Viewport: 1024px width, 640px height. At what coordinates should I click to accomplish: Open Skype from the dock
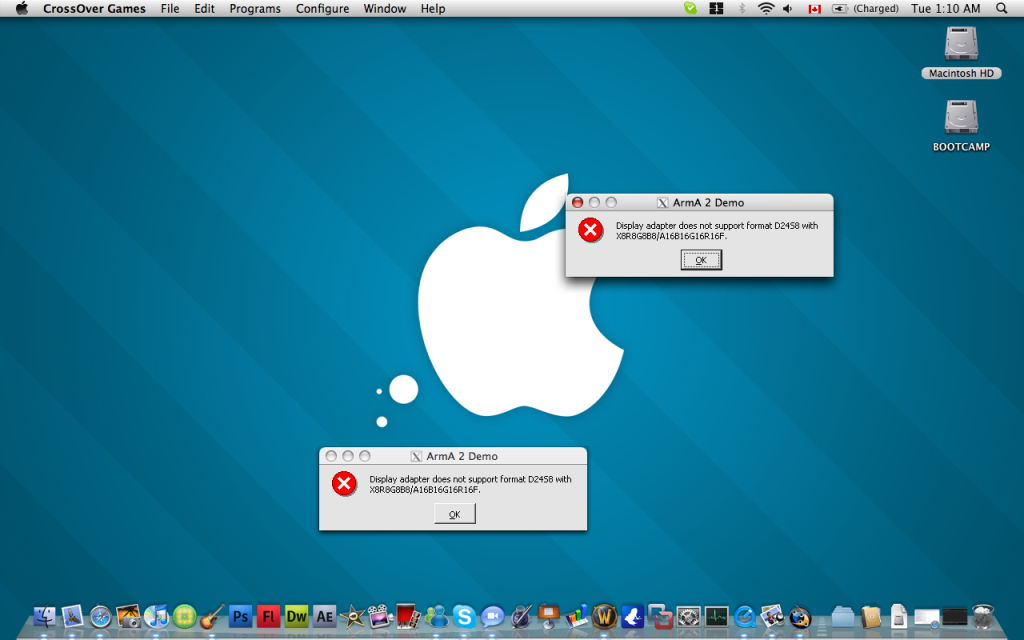[464, 616]
